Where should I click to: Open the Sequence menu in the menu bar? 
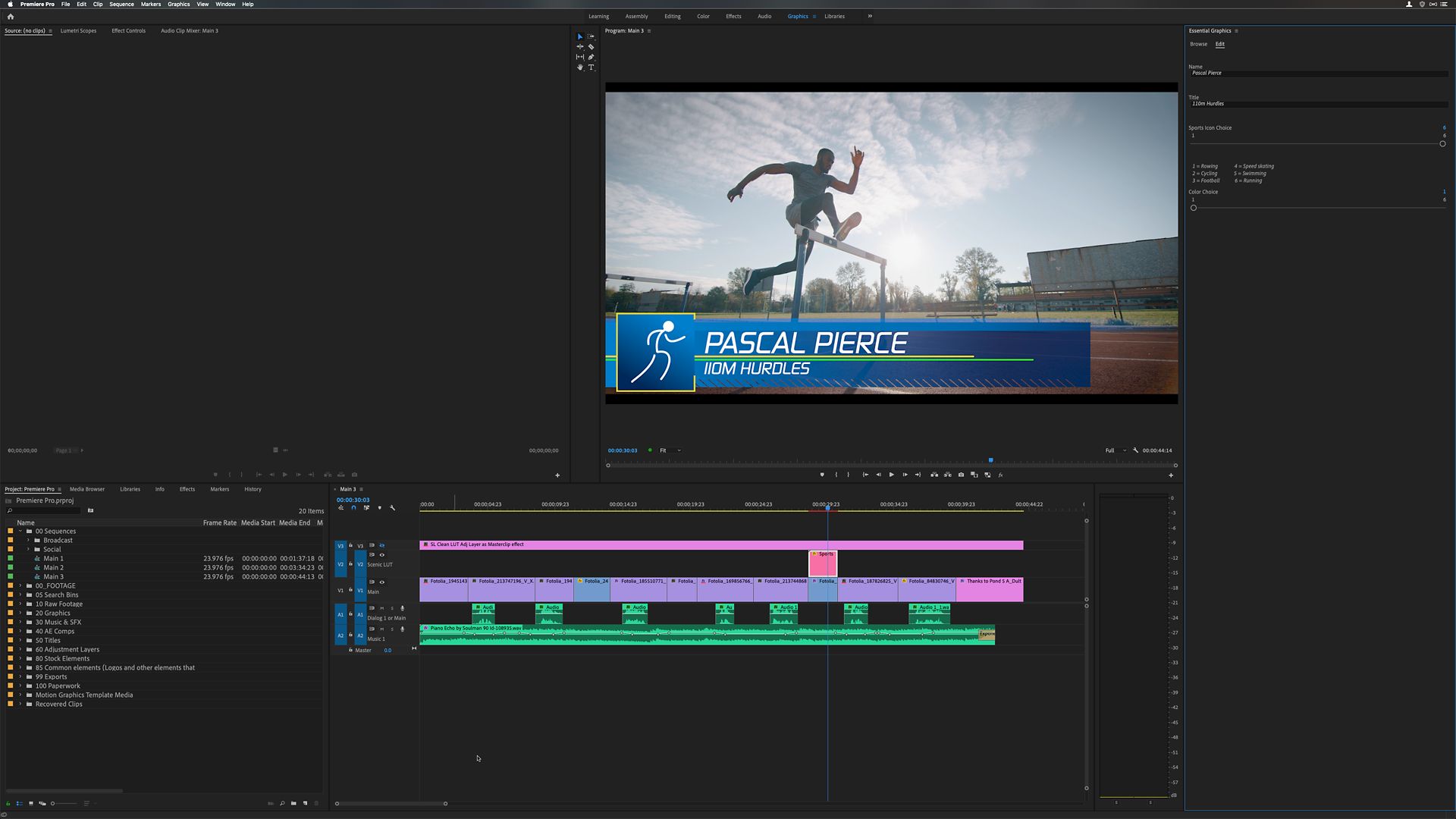point(121,5)
